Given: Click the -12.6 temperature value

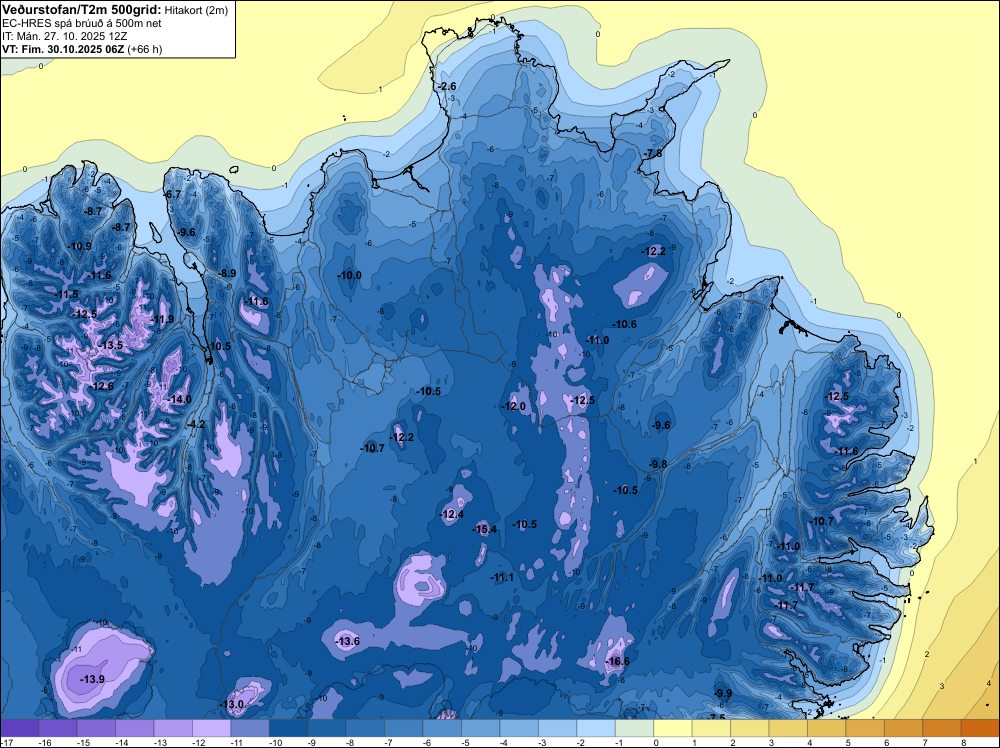Looking at the screenshot, I should click(x=102, y=386).
